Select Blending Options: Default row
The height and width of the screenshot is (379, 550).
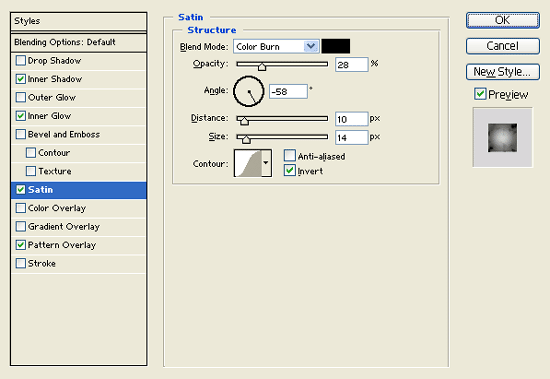coord(79,42)
